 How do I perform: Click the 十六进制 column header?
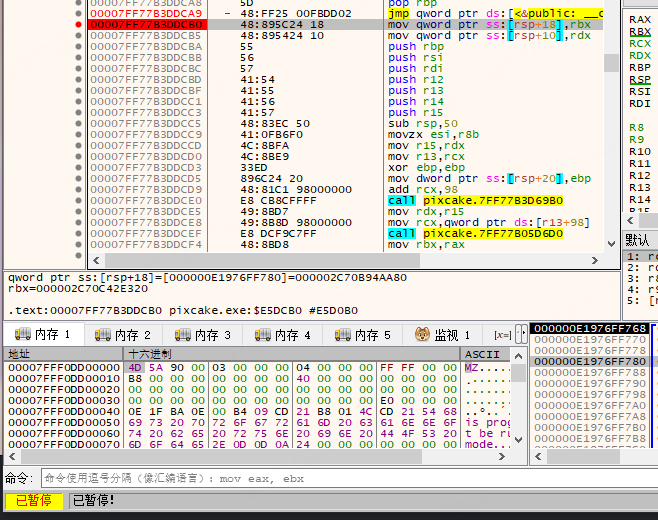coord(292,354)
